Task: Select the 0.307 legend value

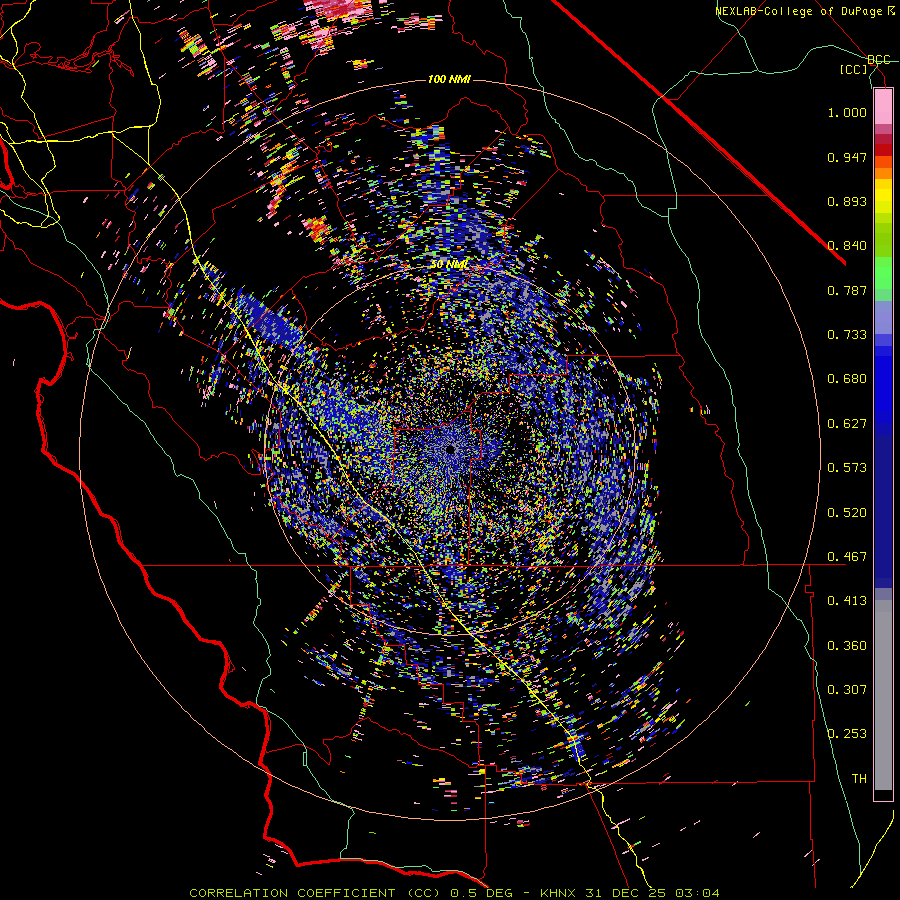Action: pyautogui.click(x=847, y=690)
